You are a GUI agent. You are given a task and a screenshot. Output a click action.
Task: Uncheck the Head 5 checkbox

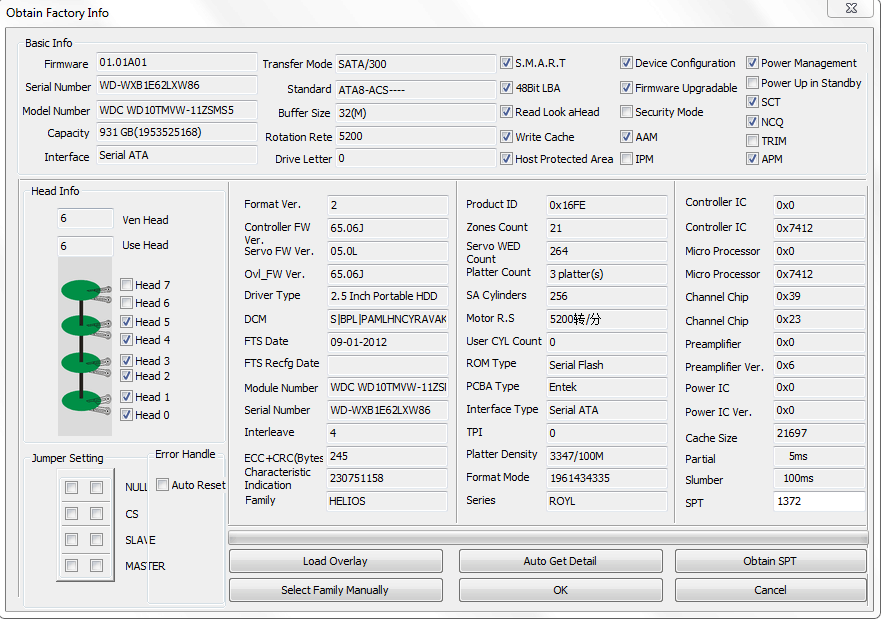[x=127, y=322]
